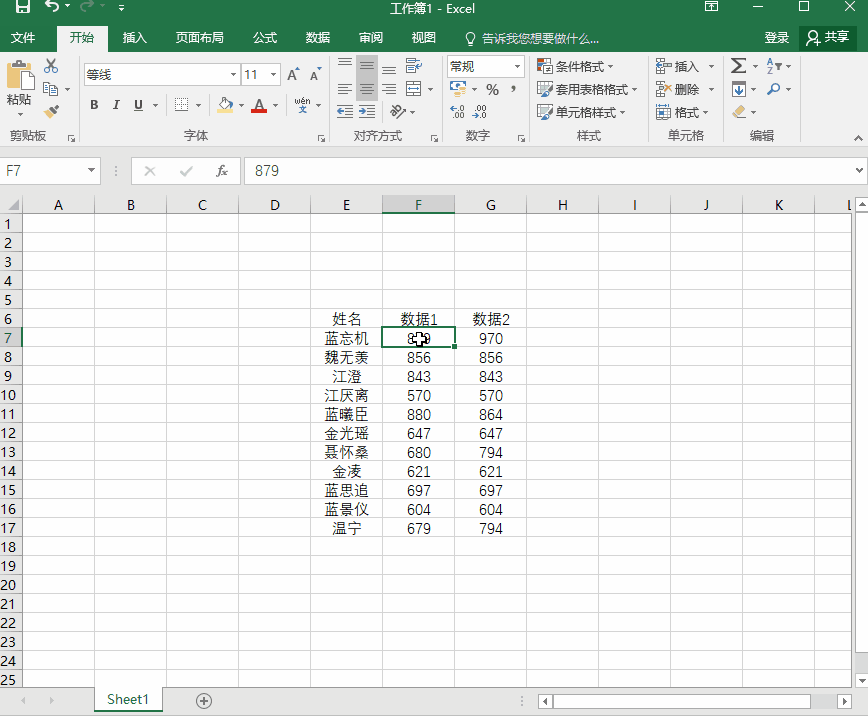
Task: Switch to the 公式 ribbon tab
Action: 265,38
